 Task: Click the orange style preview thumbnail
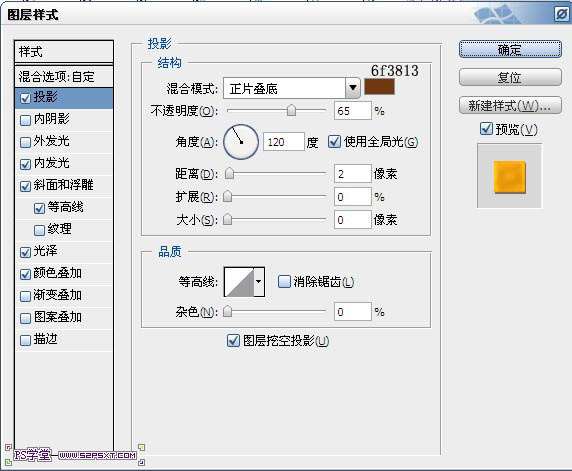[x=510, y=176]
